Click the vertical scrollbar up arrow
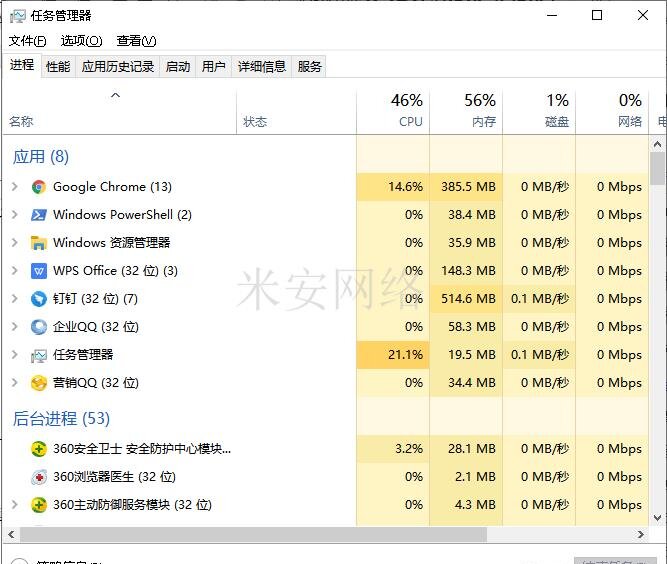Screen dimensions: 667x564 (658, 144)
